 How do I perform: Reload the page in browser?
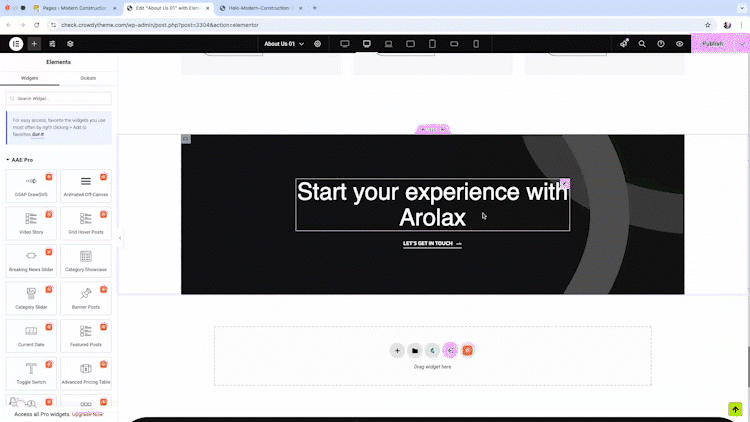point(37,25)
